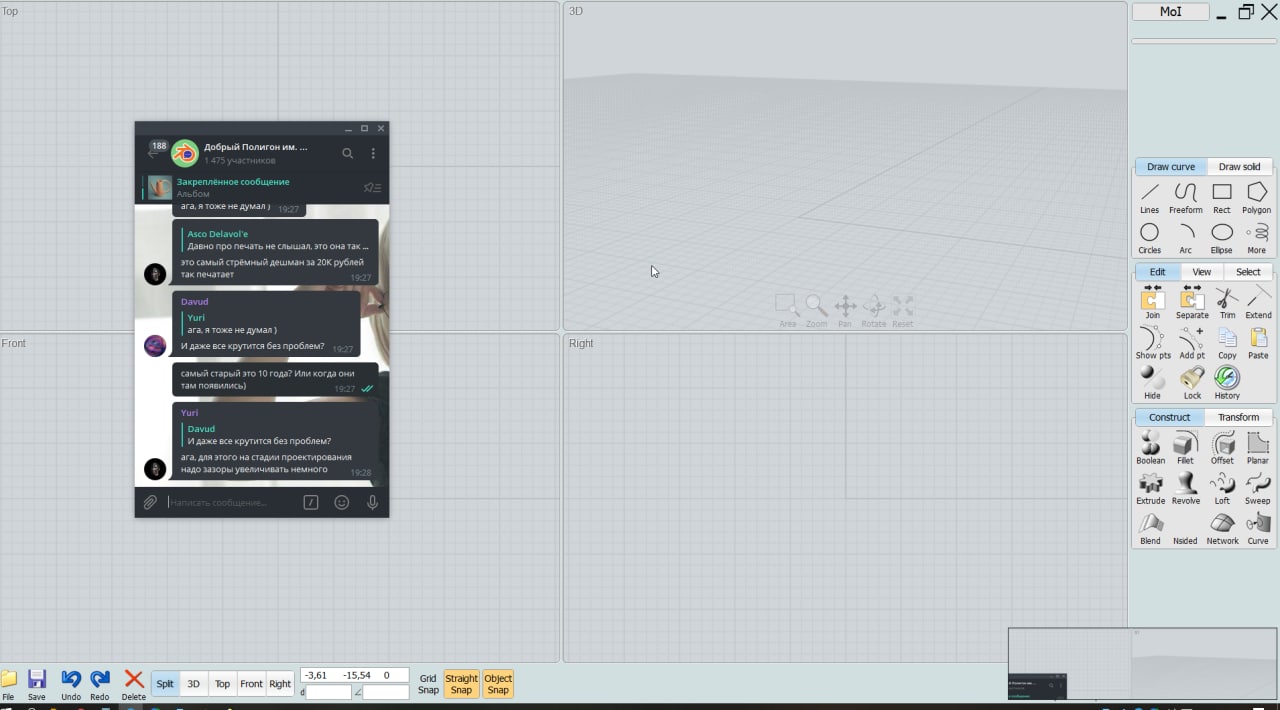This screenshot has height=710, width=1280.
Task: Activate the Extend tool
Action: pyautogui.click(x=1259, y=303)
